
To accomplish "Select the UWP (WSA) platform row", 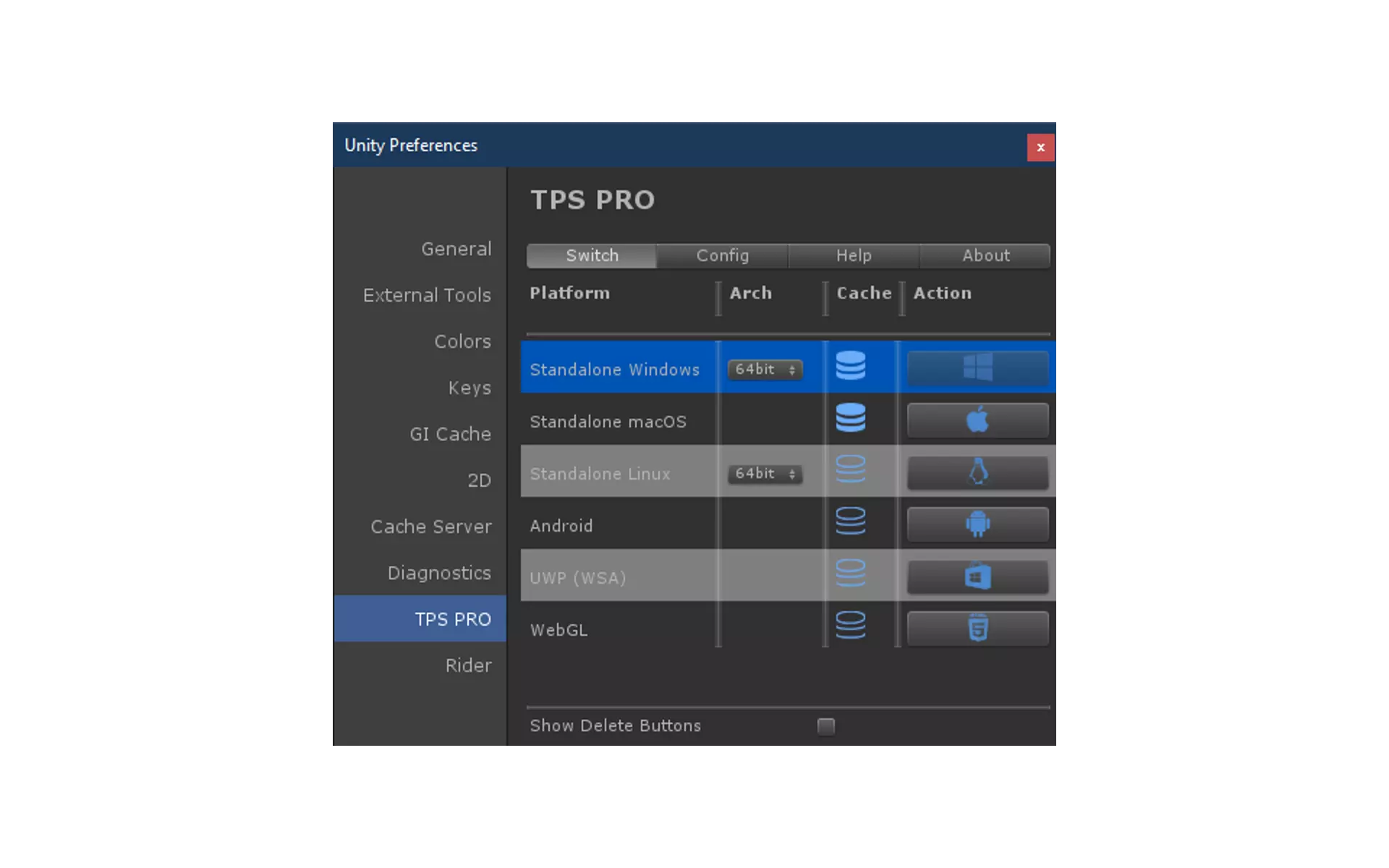I will pos(788,575).
